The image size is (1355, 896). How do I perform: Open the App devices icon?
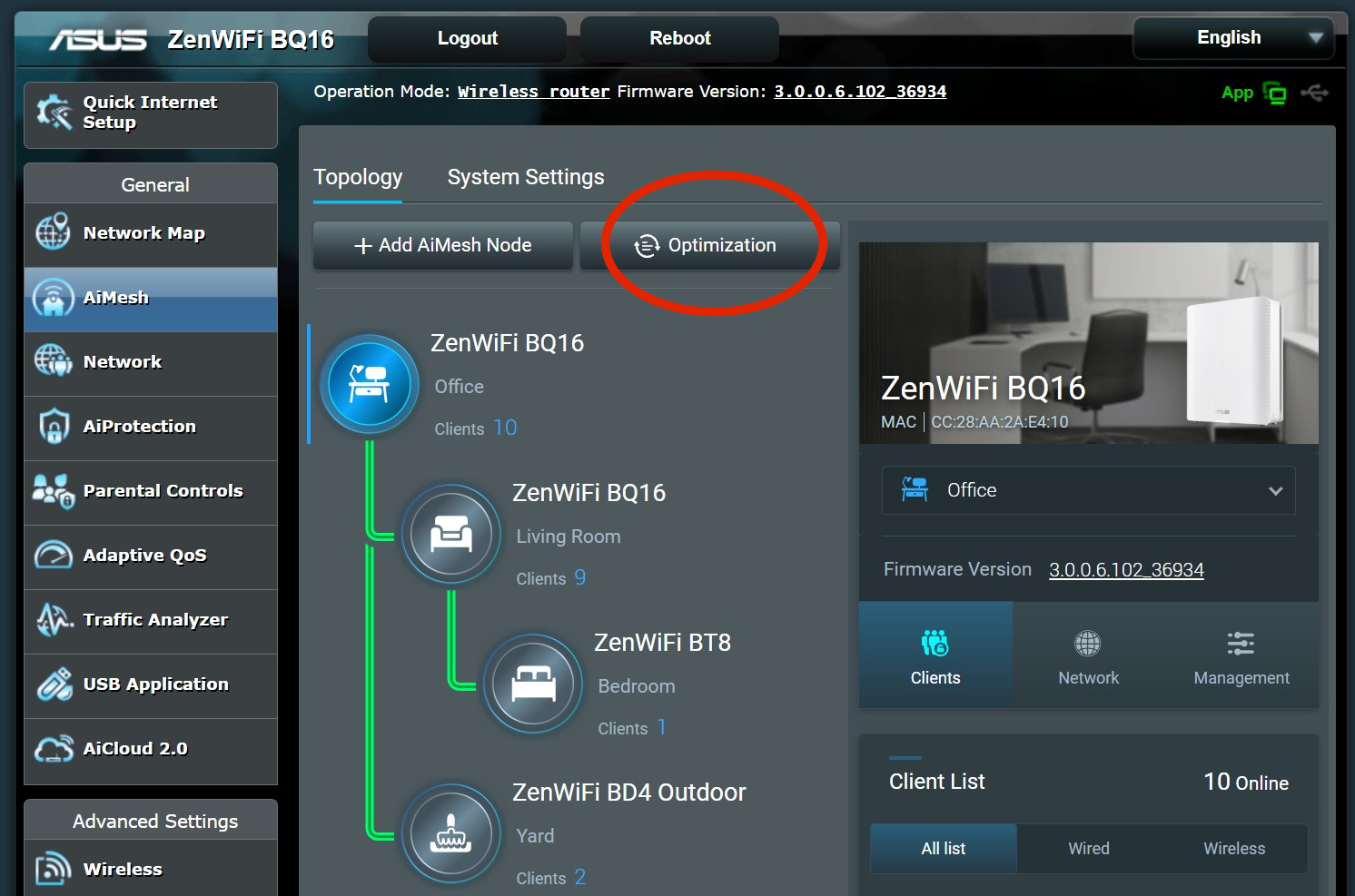point(1275,93)
